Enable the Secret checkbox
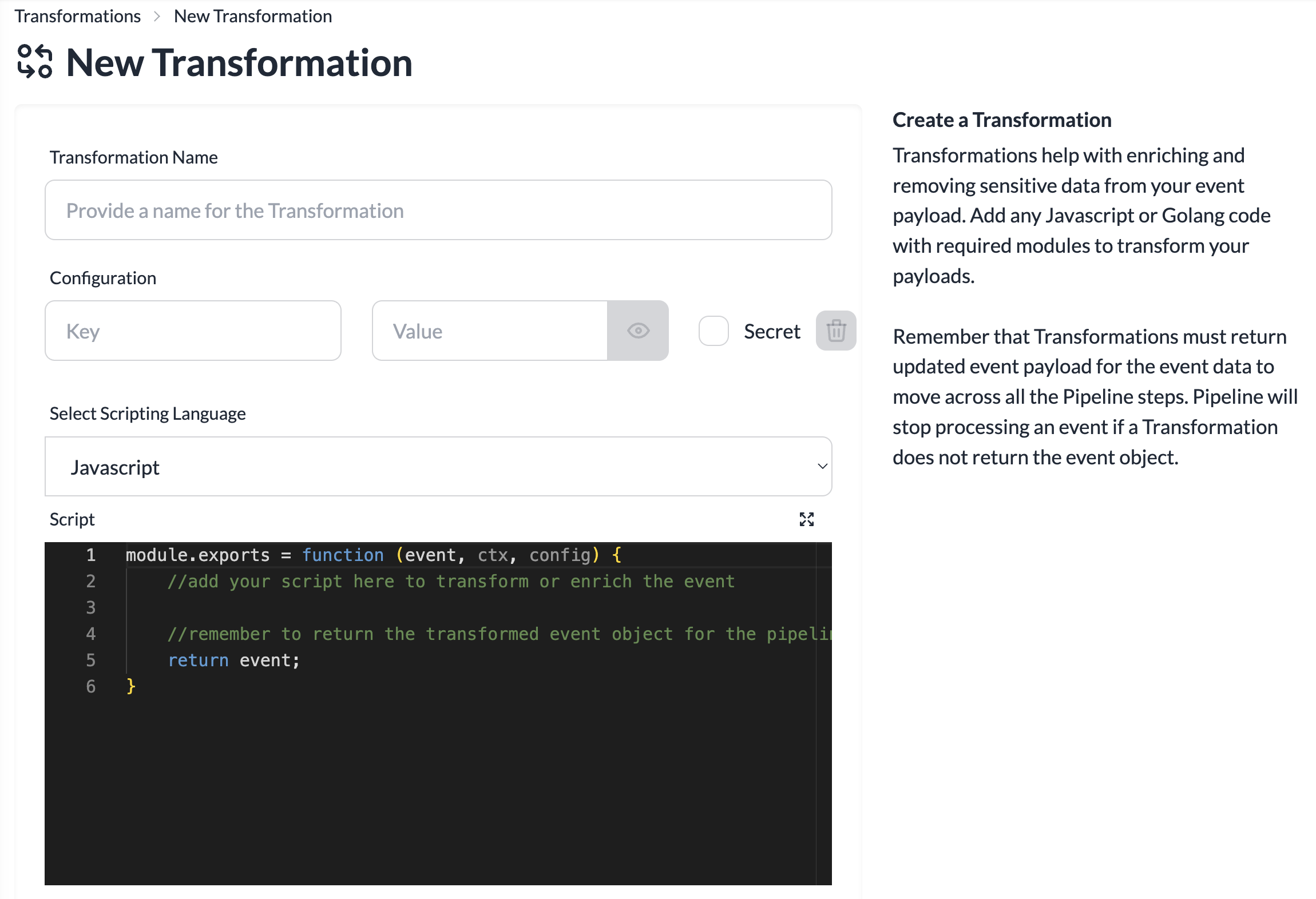The height and width of the screenshot is (899, 1316). [714, 331]
